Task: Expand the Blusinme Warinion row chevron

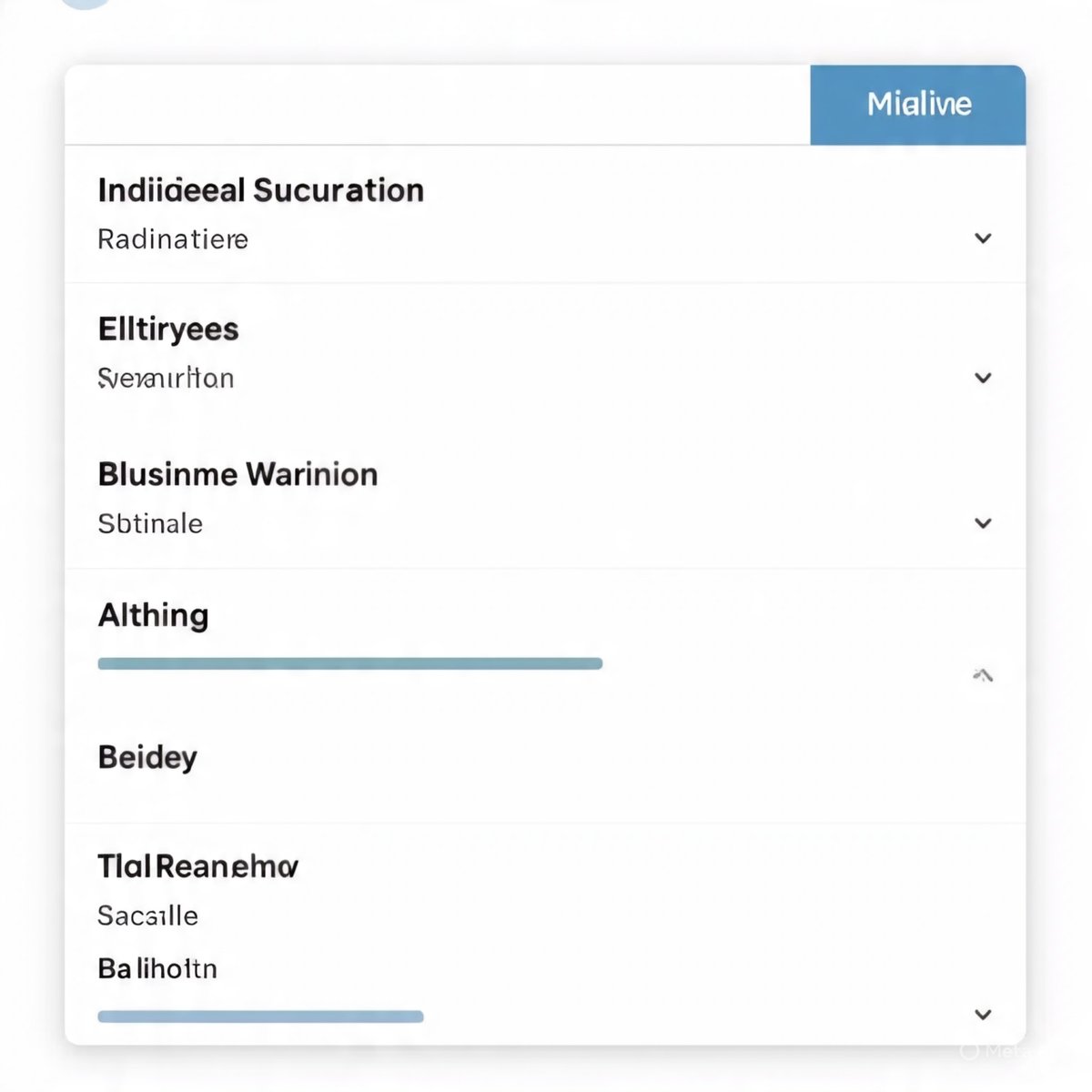Action: point(983,523)
